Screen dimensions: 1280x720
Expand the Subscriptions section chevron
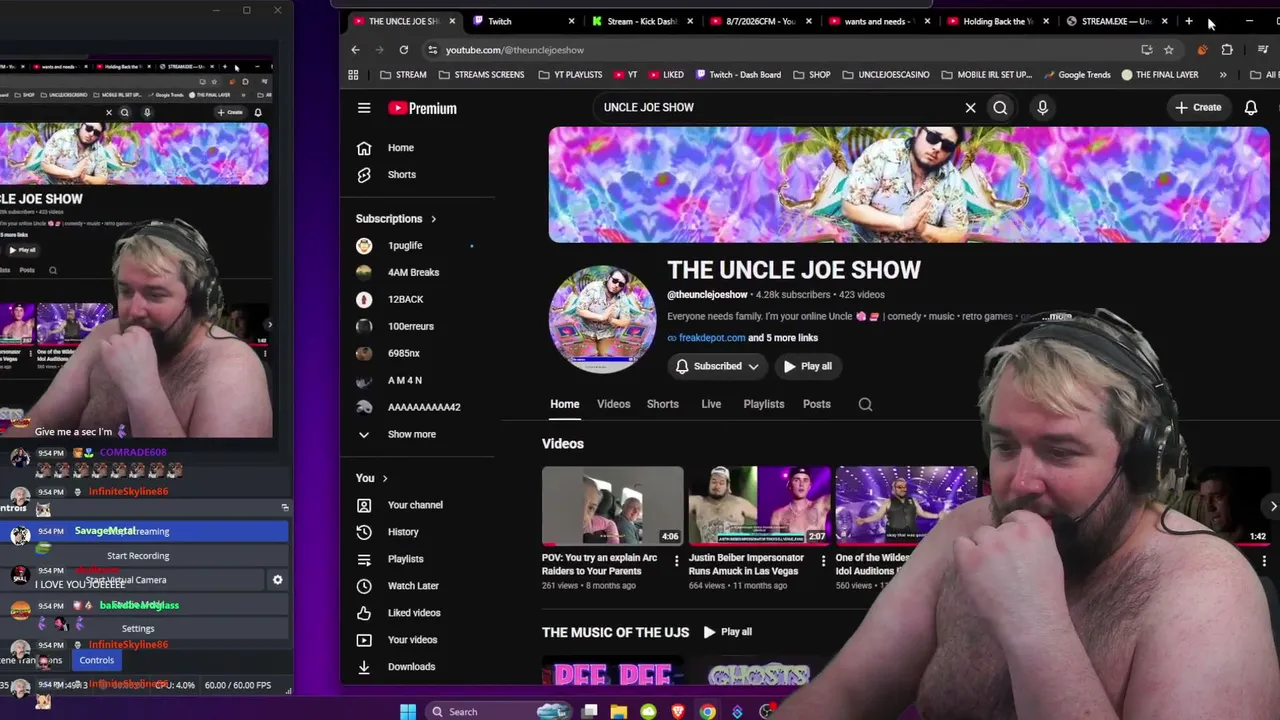[433, 219]
